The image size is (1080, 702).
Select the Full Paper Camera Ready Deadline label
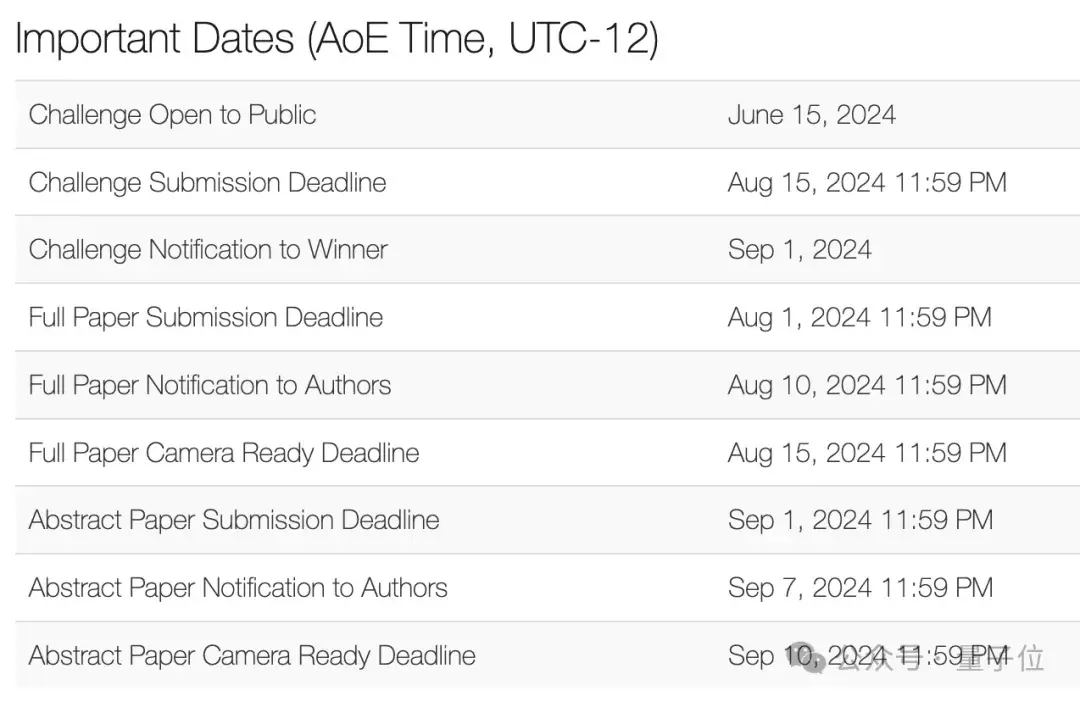(x=224, y=453)
